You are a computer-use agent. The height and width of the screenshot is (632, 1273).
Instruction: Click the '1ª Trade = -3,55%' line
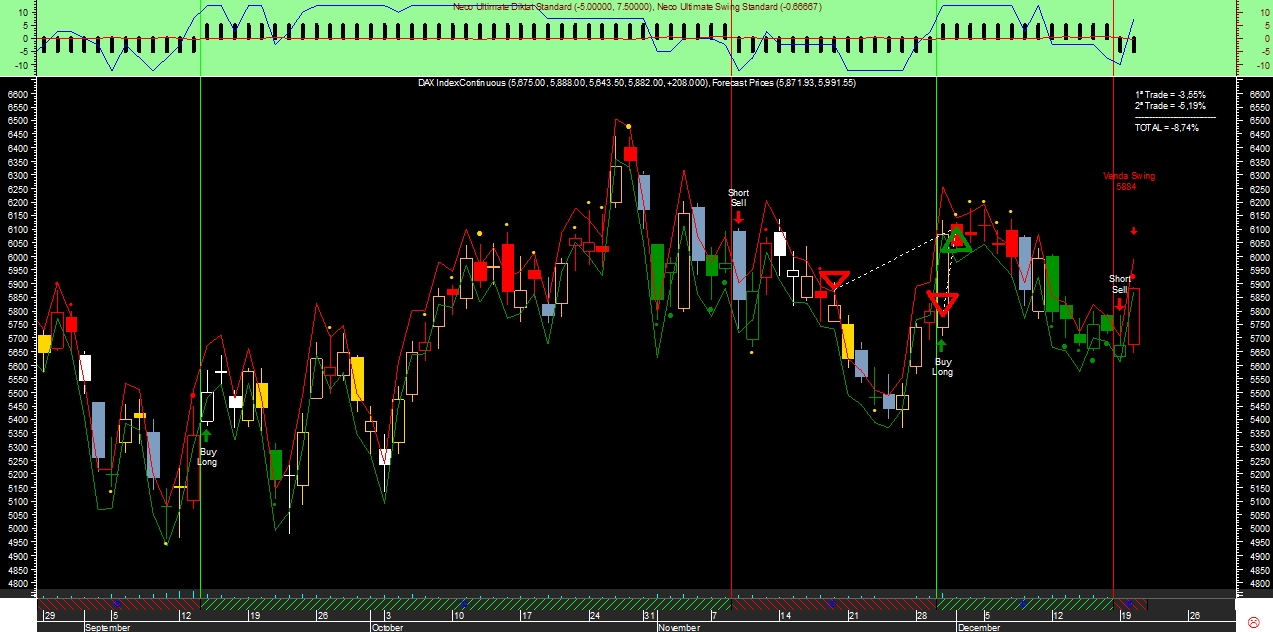[1170, 95]
